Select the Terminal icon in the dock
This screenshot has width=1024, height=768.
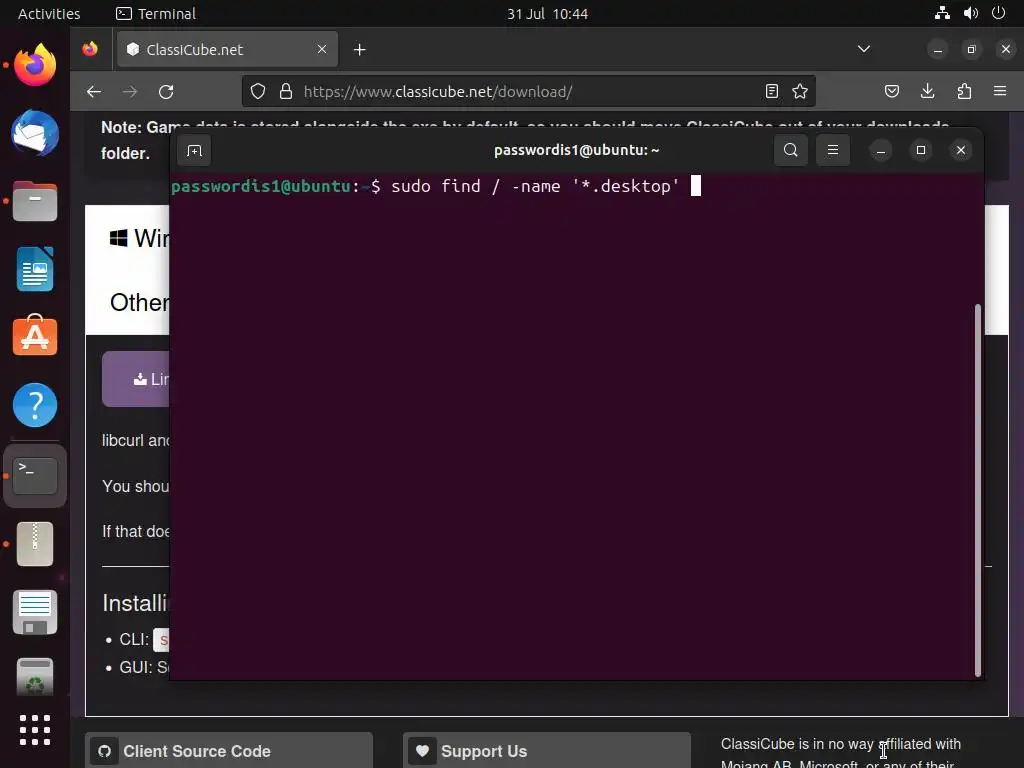[35, 475]
